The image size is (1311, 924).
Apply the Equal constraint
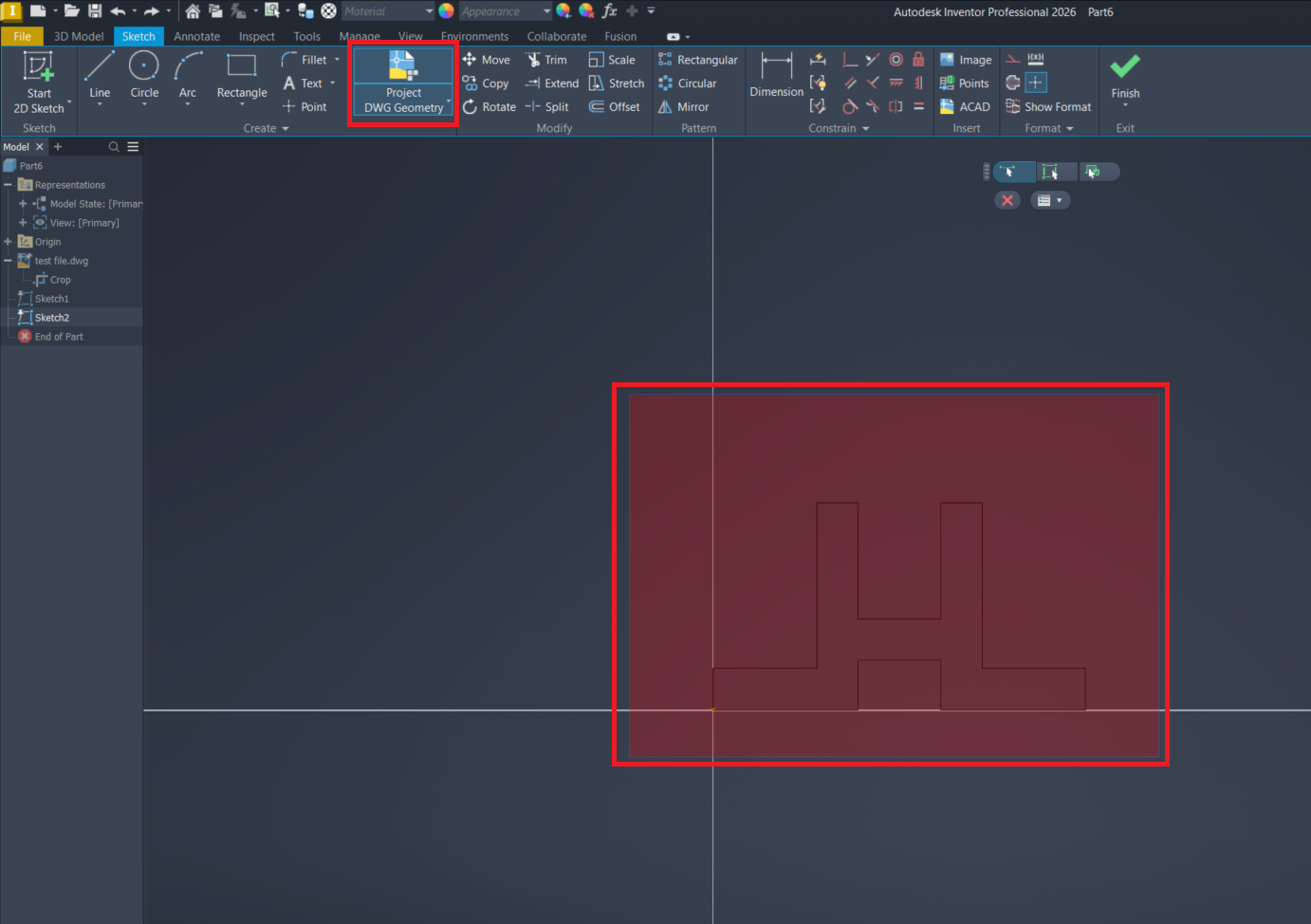tap(918, 106)
